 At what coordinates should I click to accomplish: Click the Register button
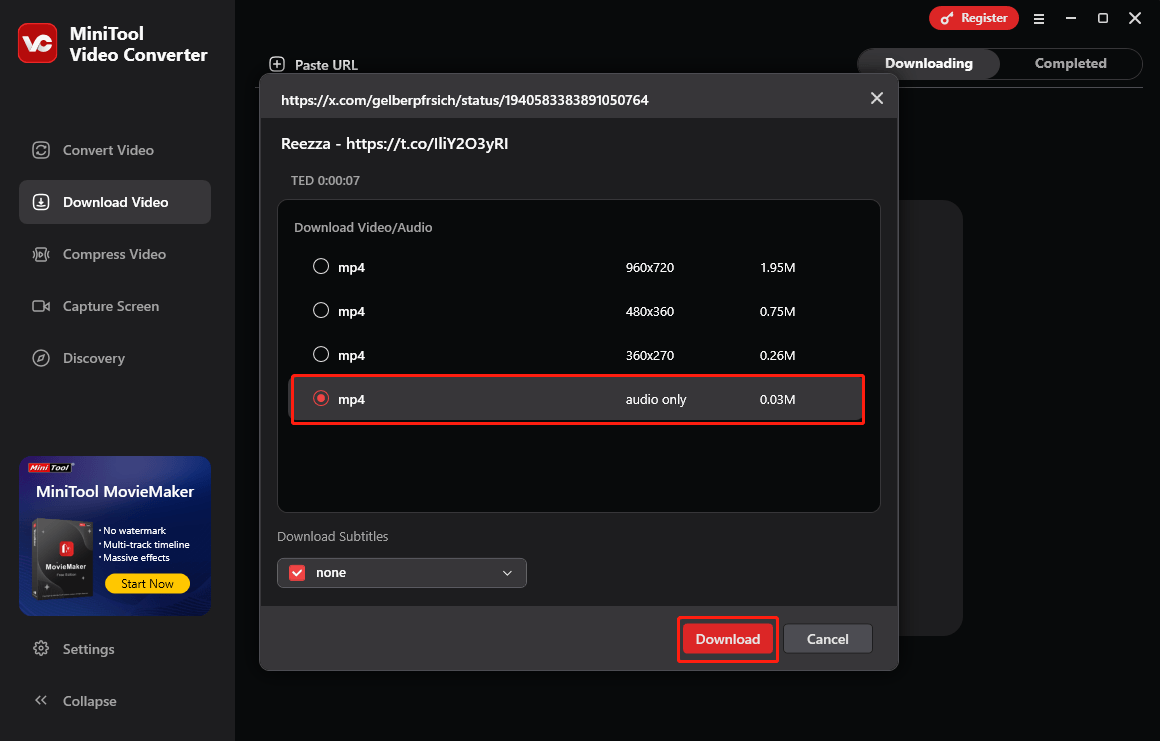tap(974, 18)
